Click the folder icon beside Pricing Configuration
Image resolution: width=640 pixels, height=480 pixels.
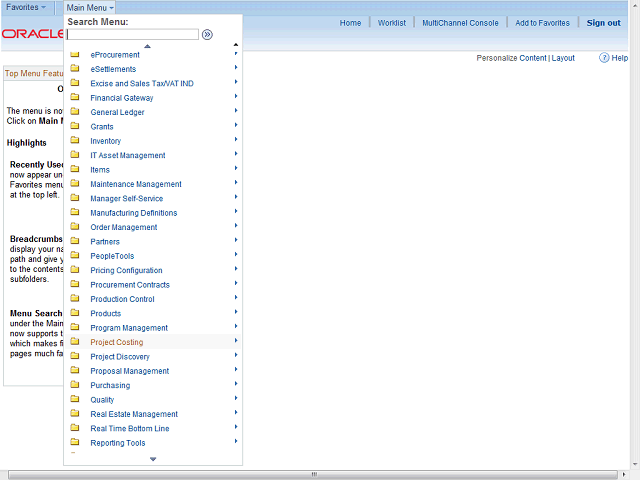pos(75,269)
